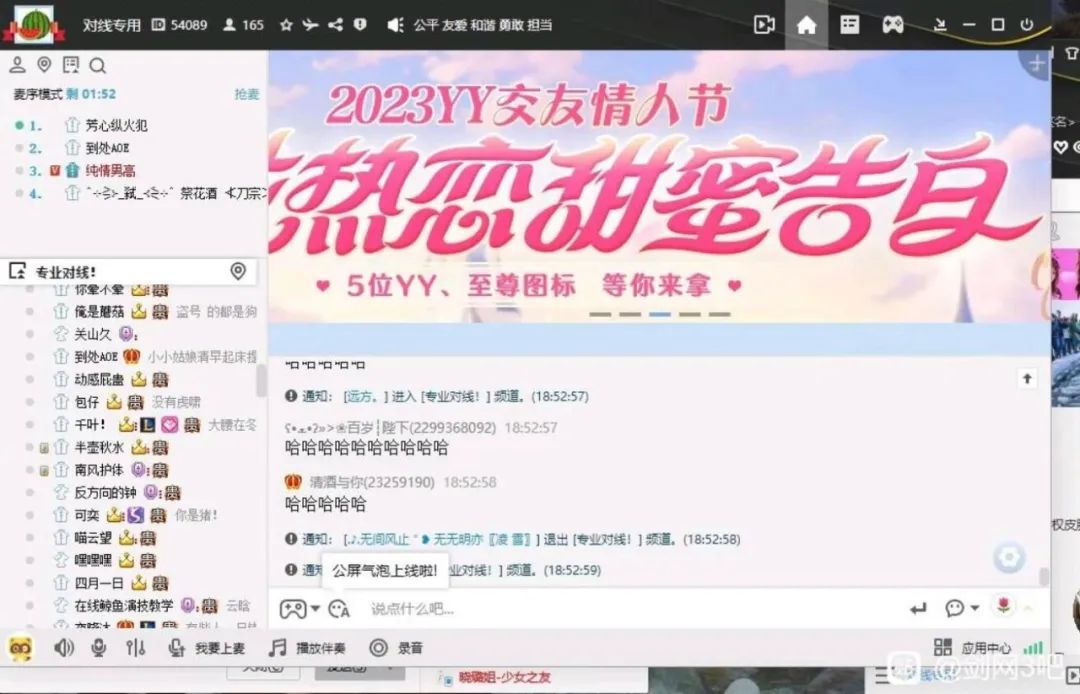Select user 俺是蘑菇 in channel list
Screen dimensions: 1080x694
click(99, 312)
